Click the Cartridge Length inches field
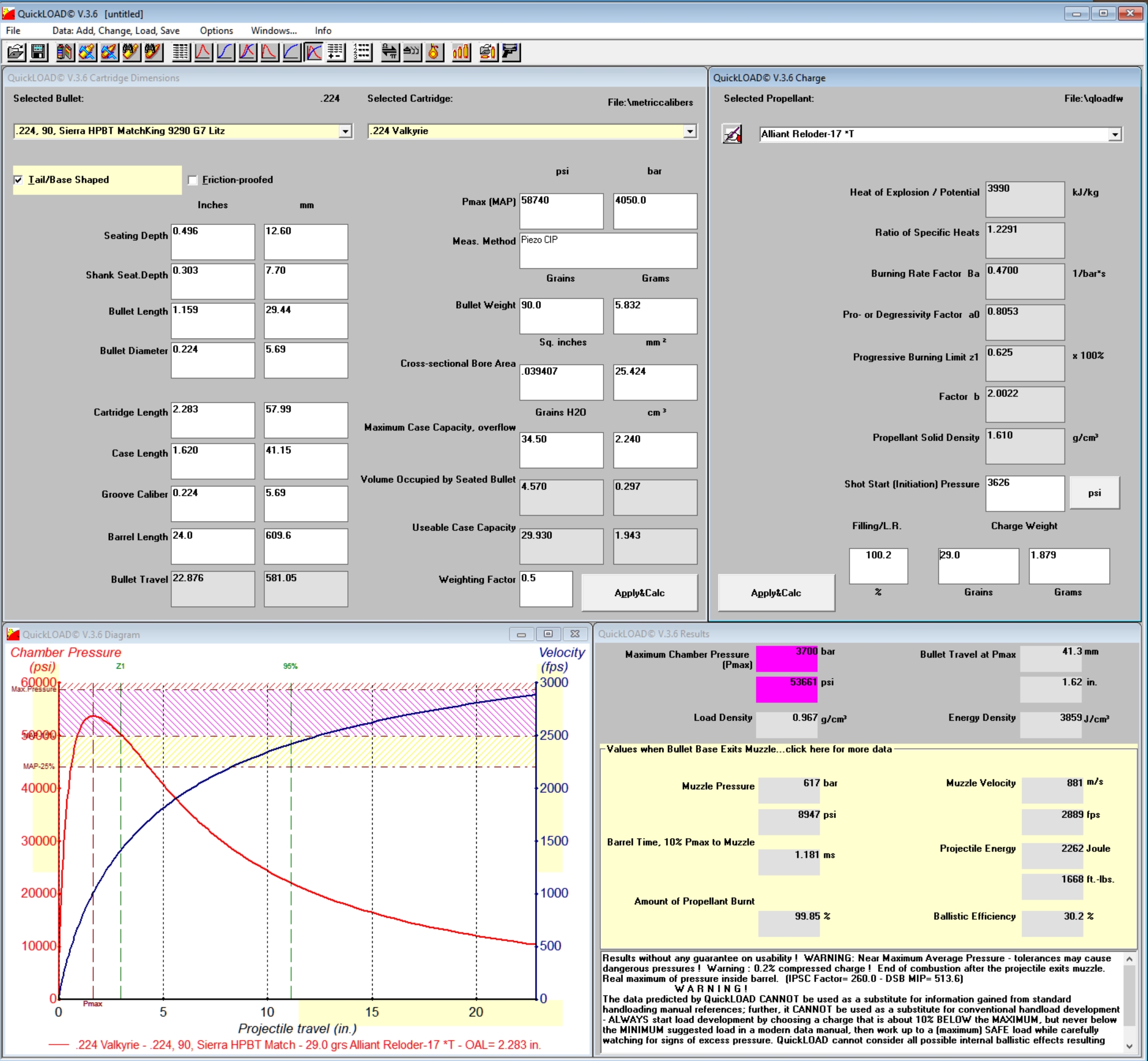Image resolution: width=1148 pixels, height=1061 pixels. pos(212,420)
